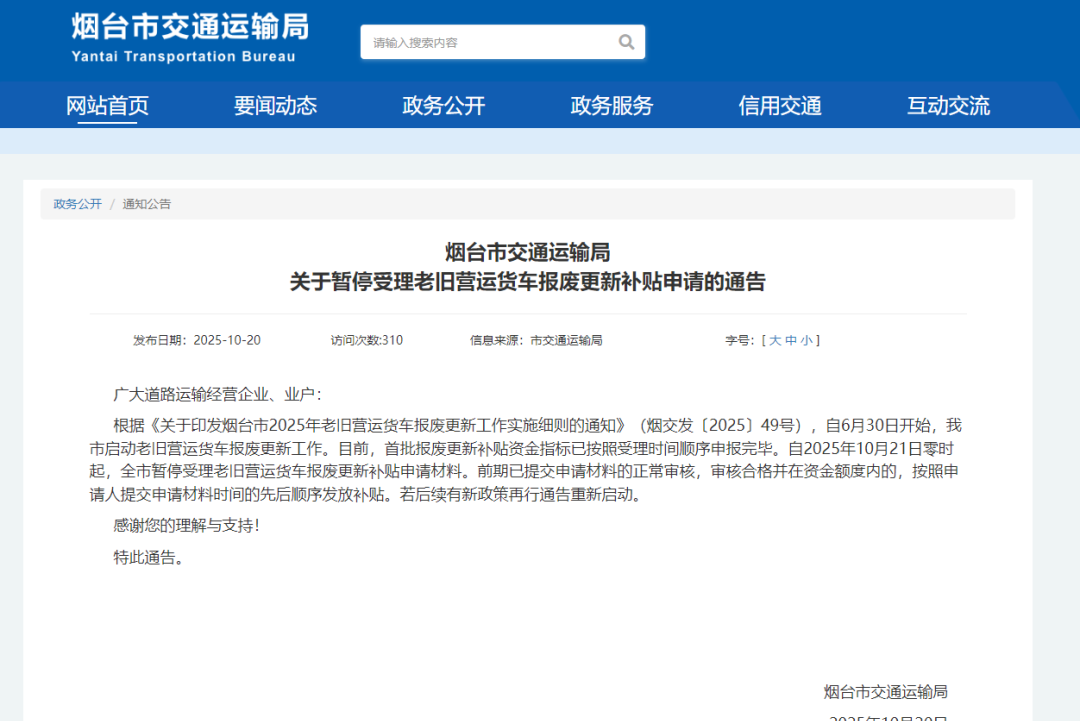Click the 信息来源 市交通运输局 label

536,340
